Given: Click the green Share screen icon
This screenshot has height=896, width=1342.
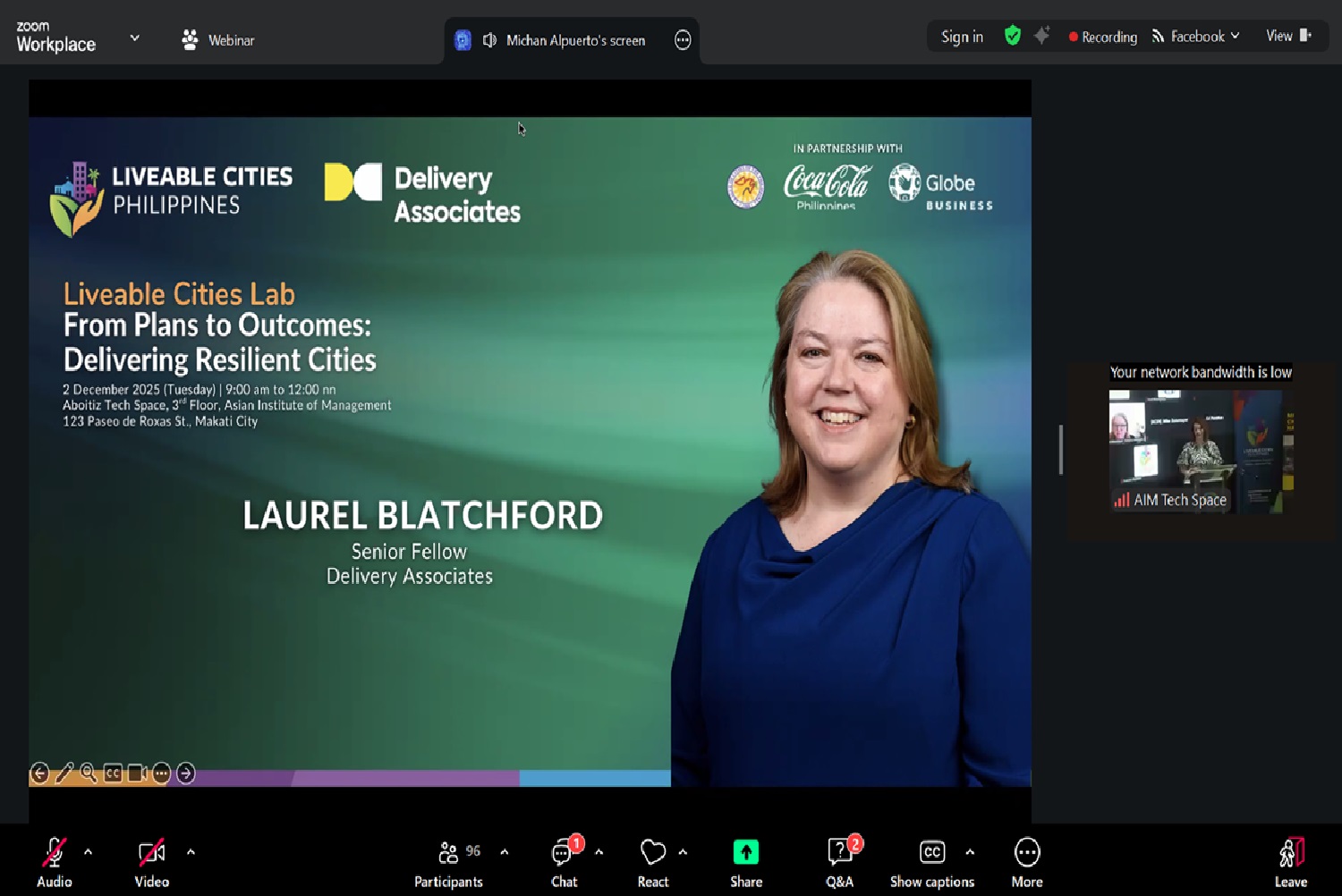Looking at the screenshot, I should point(745,852).
